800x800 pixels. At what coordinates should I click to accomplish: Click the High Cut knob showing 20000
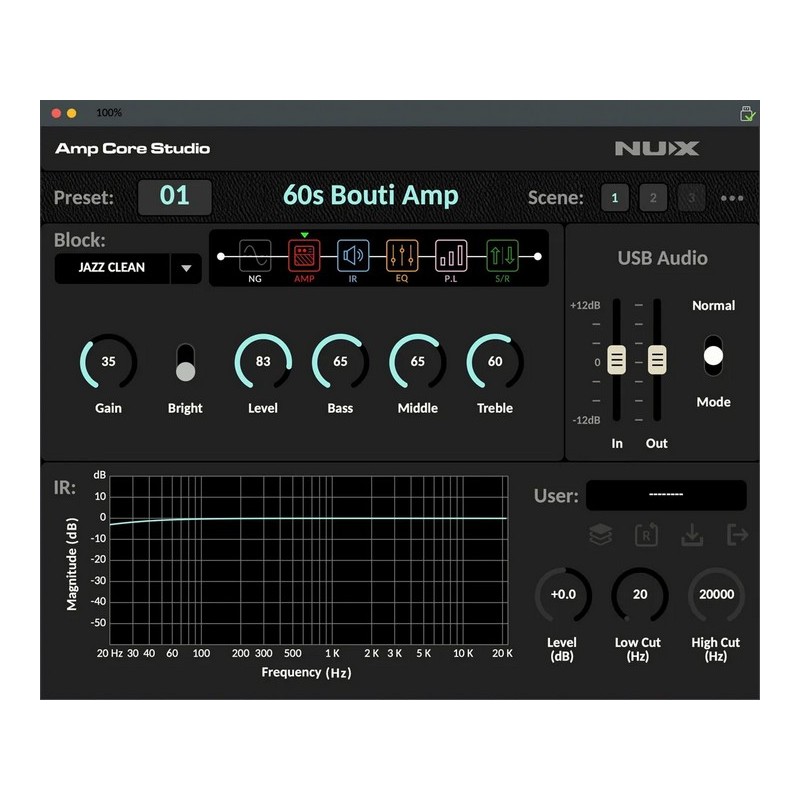(716, 595)
